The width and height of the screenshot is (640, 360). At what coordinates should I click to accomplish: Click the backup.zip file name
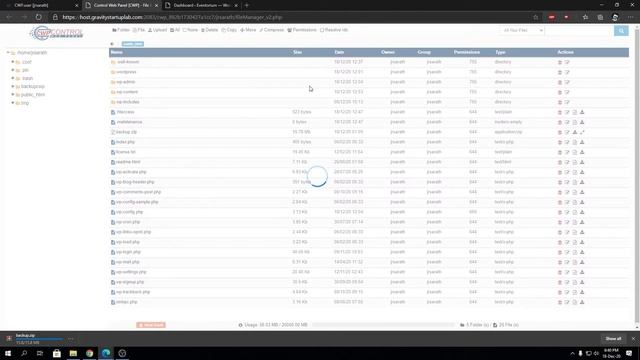pos(126,132)
